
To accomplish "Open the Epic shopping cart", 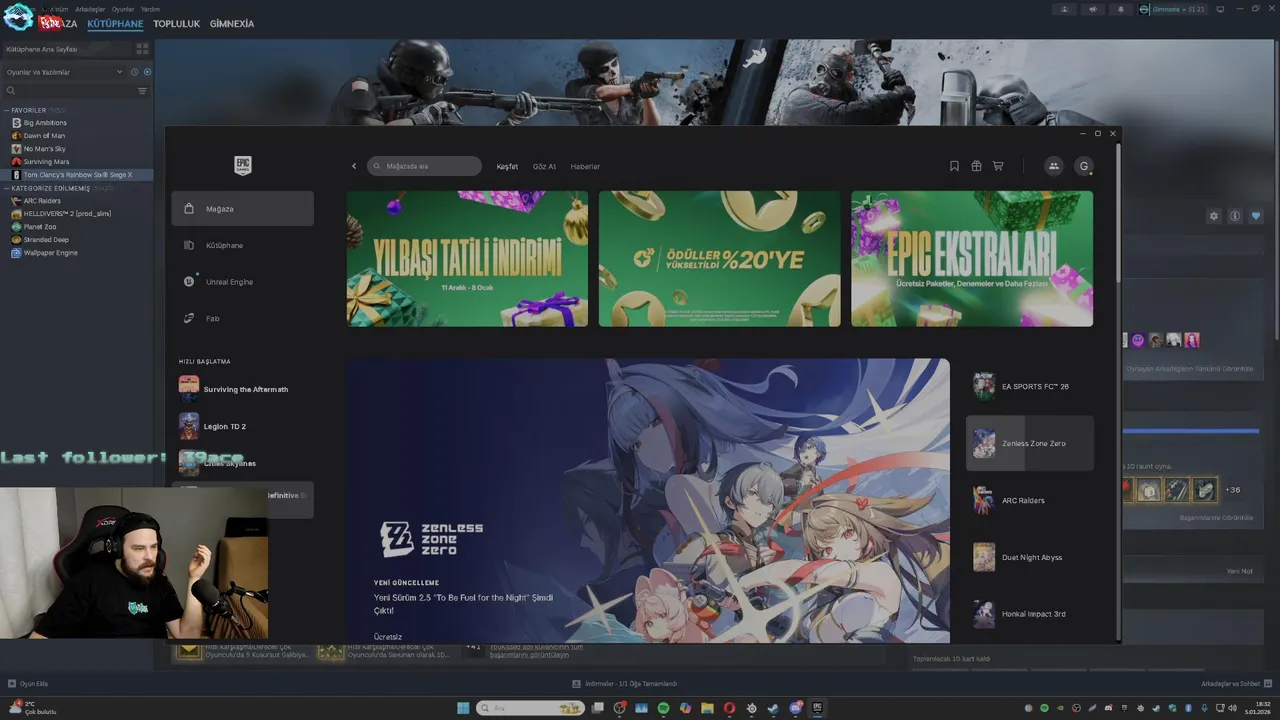I will (x=998, y=166).
